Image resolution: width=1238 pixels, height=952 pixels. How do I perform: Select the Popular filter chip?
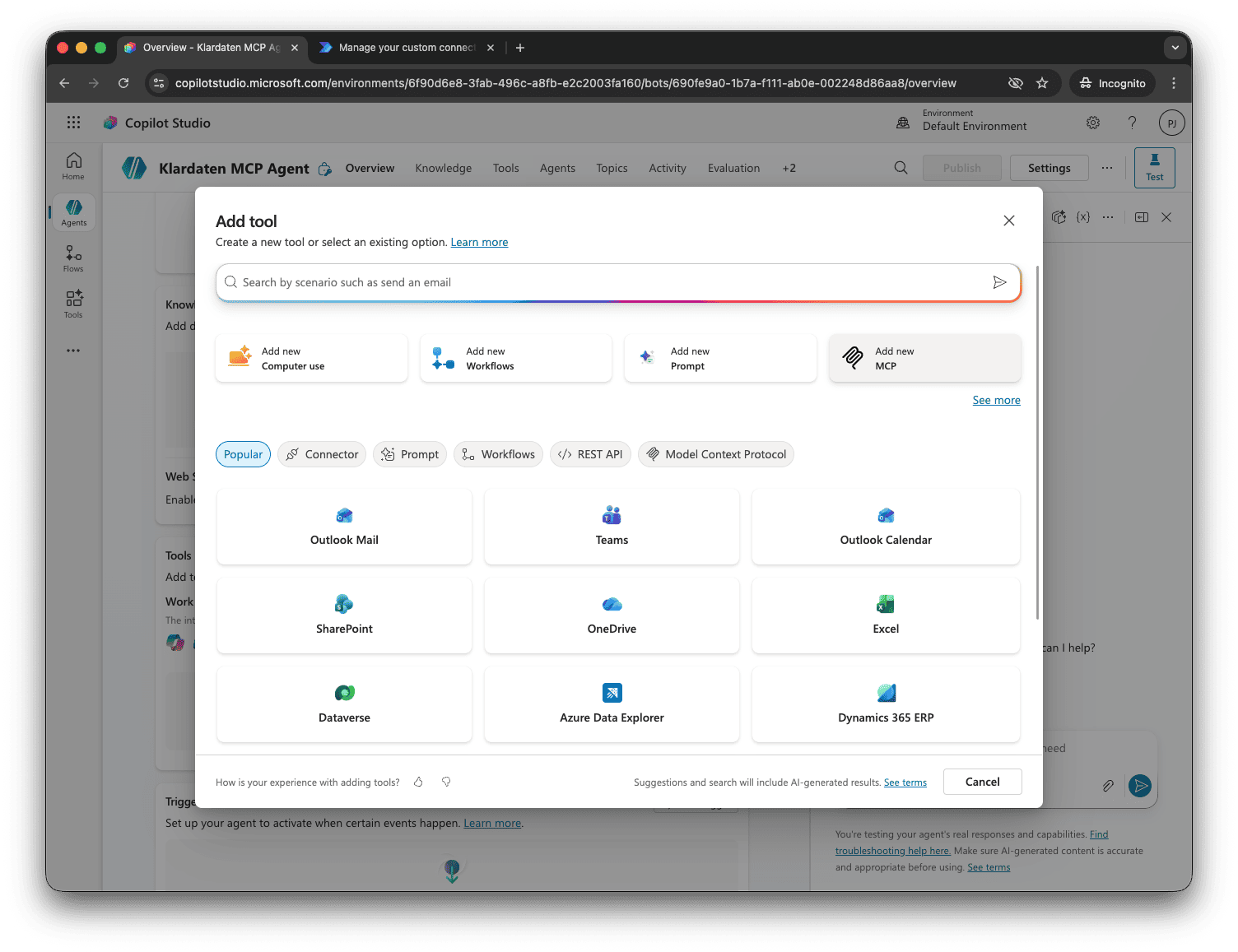[x=243, y=454]
